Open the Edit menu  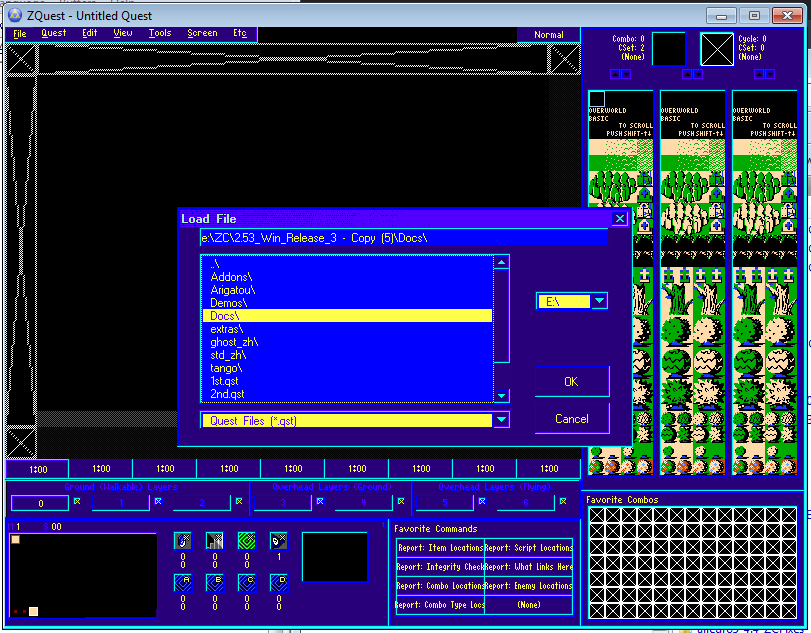coord(89,33)
